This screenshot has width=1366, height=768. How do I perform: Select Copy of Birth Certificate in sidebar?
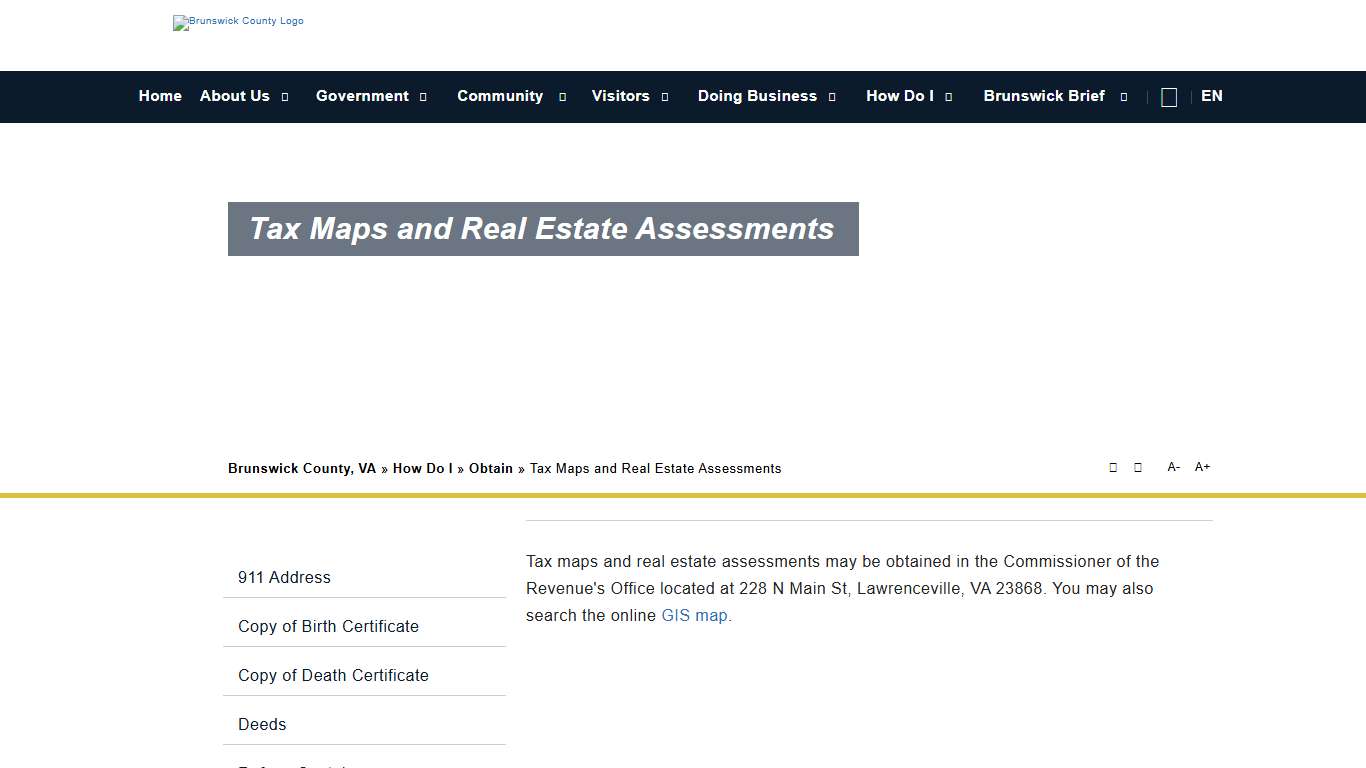tap(328, 626)
